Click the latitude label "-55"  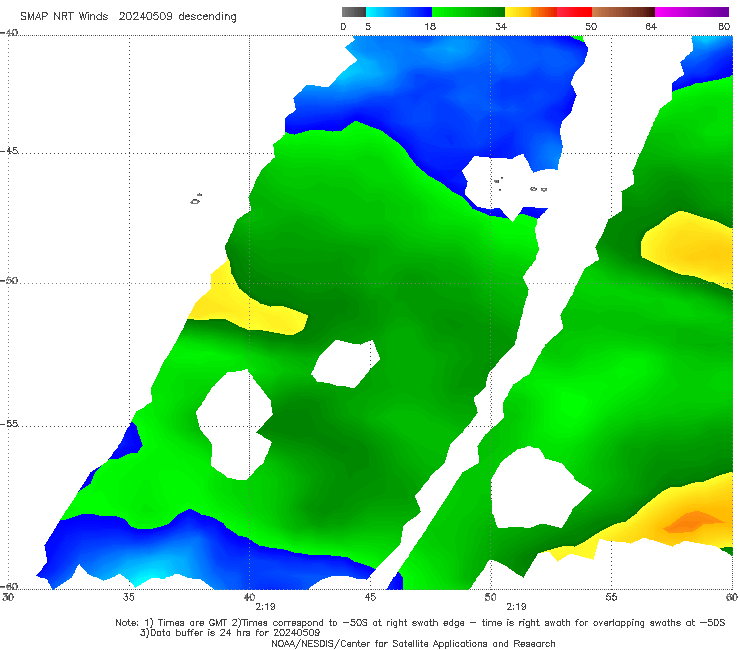(x=9, y=424)
